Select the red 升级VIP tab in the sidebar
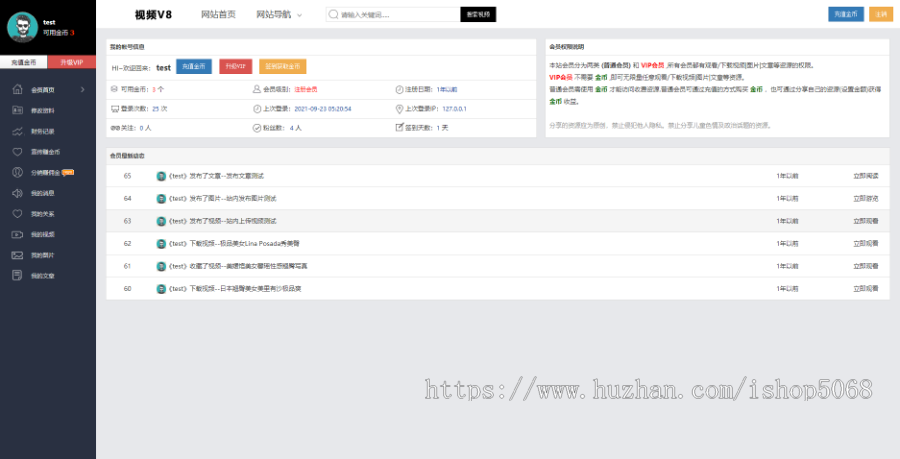 point(72,62)
